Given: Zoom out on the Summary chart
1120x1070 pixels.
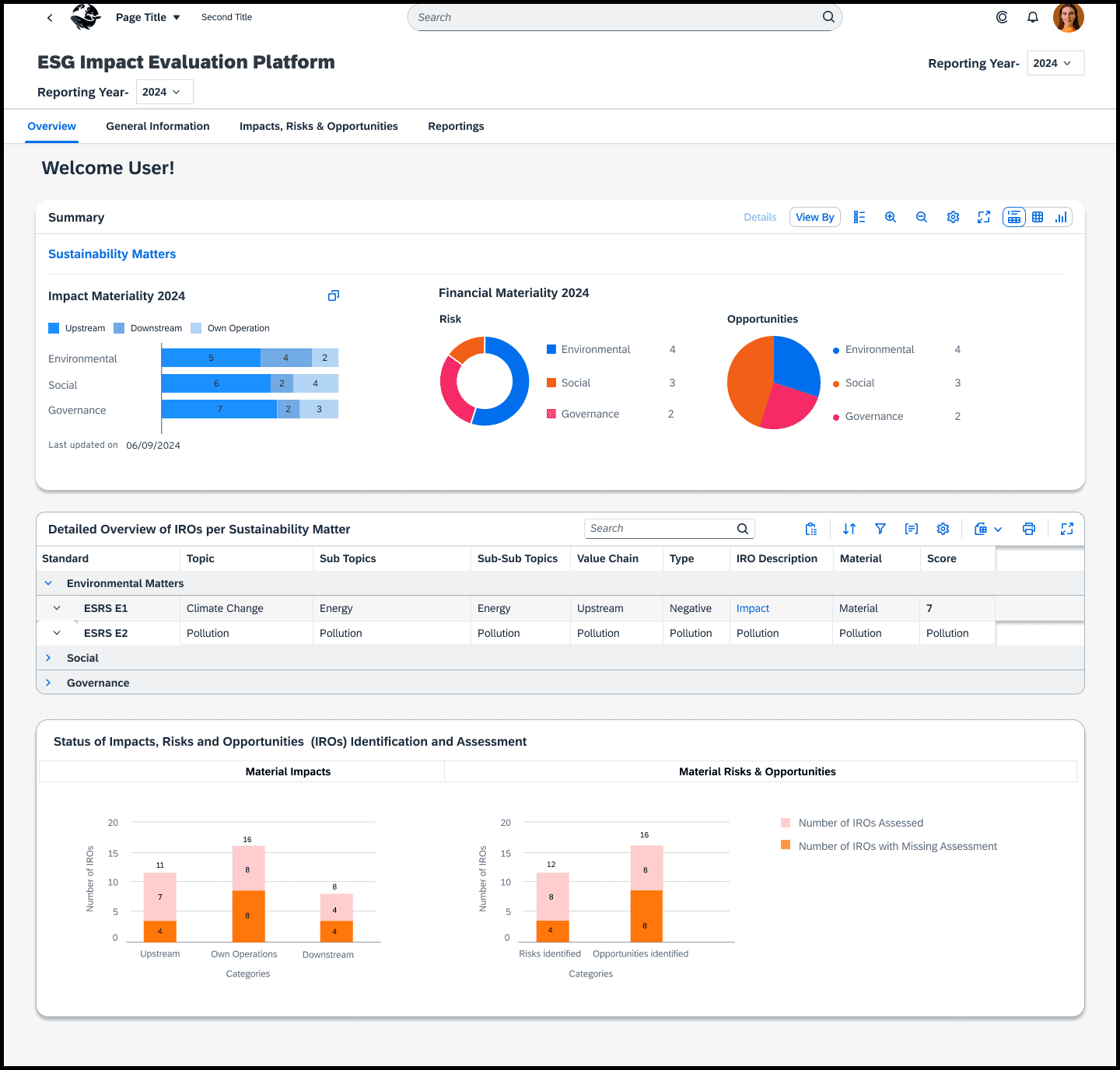Looking at the screenshot, I should point(922,218).
